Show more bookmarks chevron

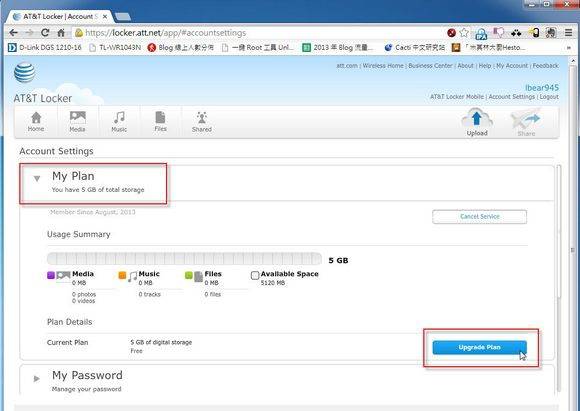pyautogui.click(x=569, y=48)
